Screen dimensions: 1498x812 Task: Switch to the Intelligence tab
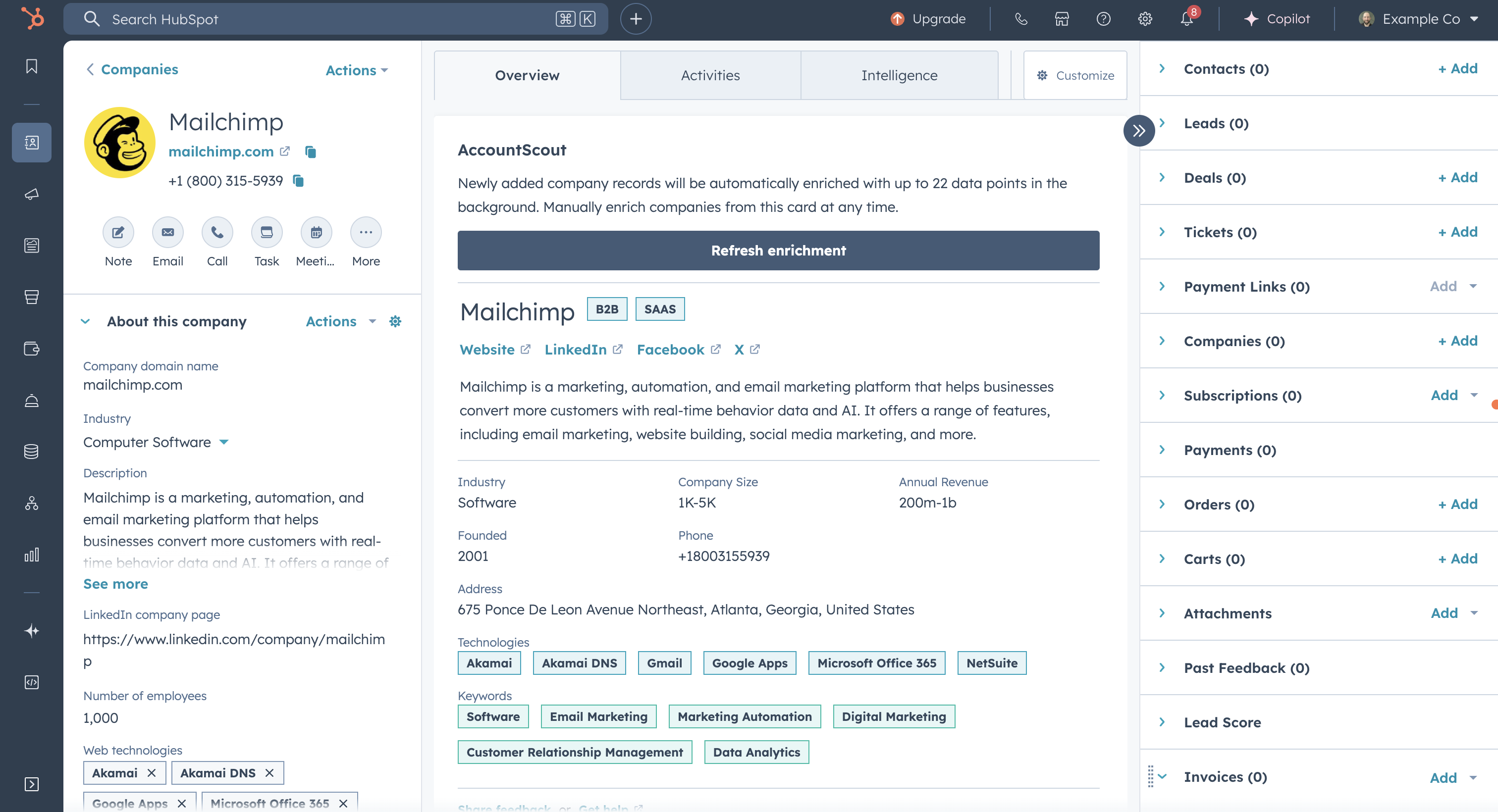[x=899, y=75]
